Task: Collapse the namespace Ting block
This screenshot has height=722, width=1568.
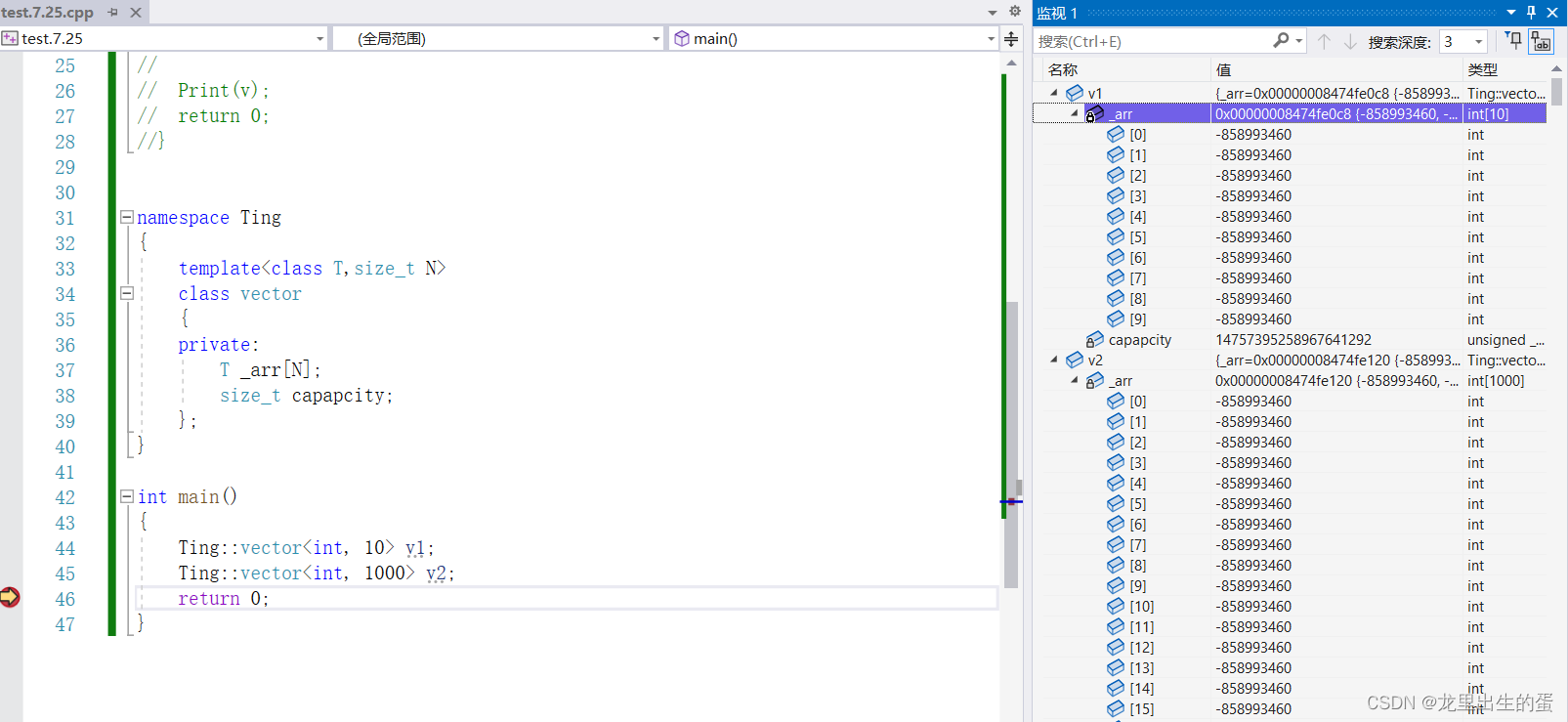Action: (126, 217)
